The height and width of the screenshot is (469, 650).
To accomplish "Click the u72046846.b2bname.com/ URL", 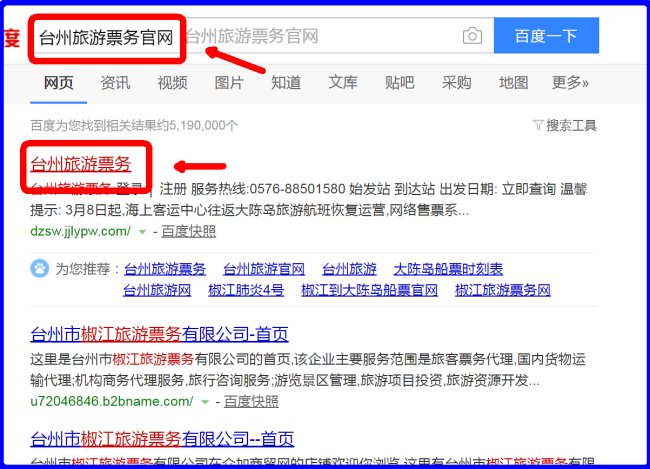I will tap(112, 401).
